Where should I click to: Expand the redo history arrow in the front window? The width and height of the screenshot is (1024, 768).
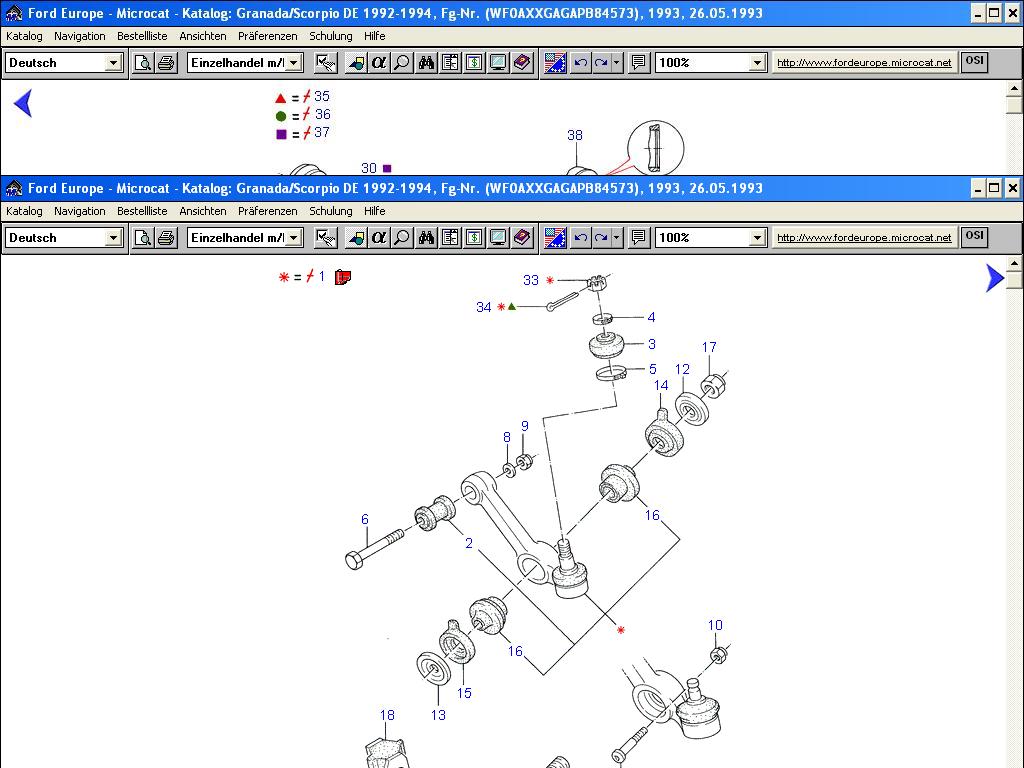pyautogui.click(x=616, y=238)
